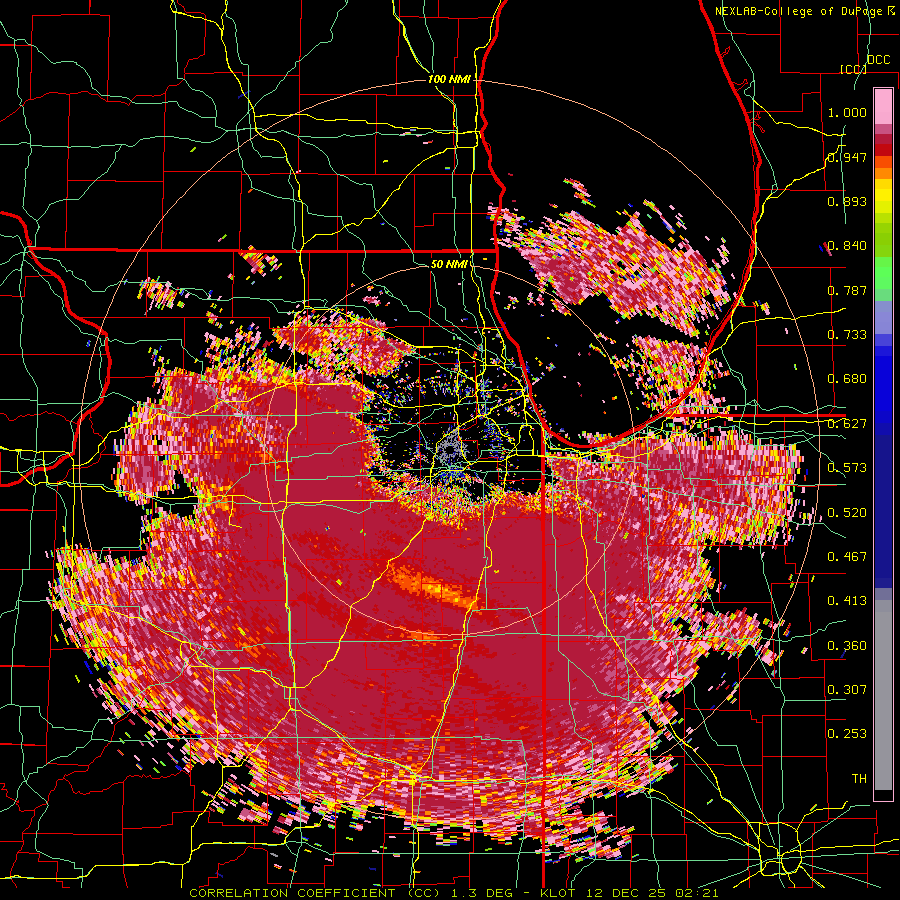Select the 0.680 scale value
900x900 pixels.
pyautogui.click(x=847, y=379)
